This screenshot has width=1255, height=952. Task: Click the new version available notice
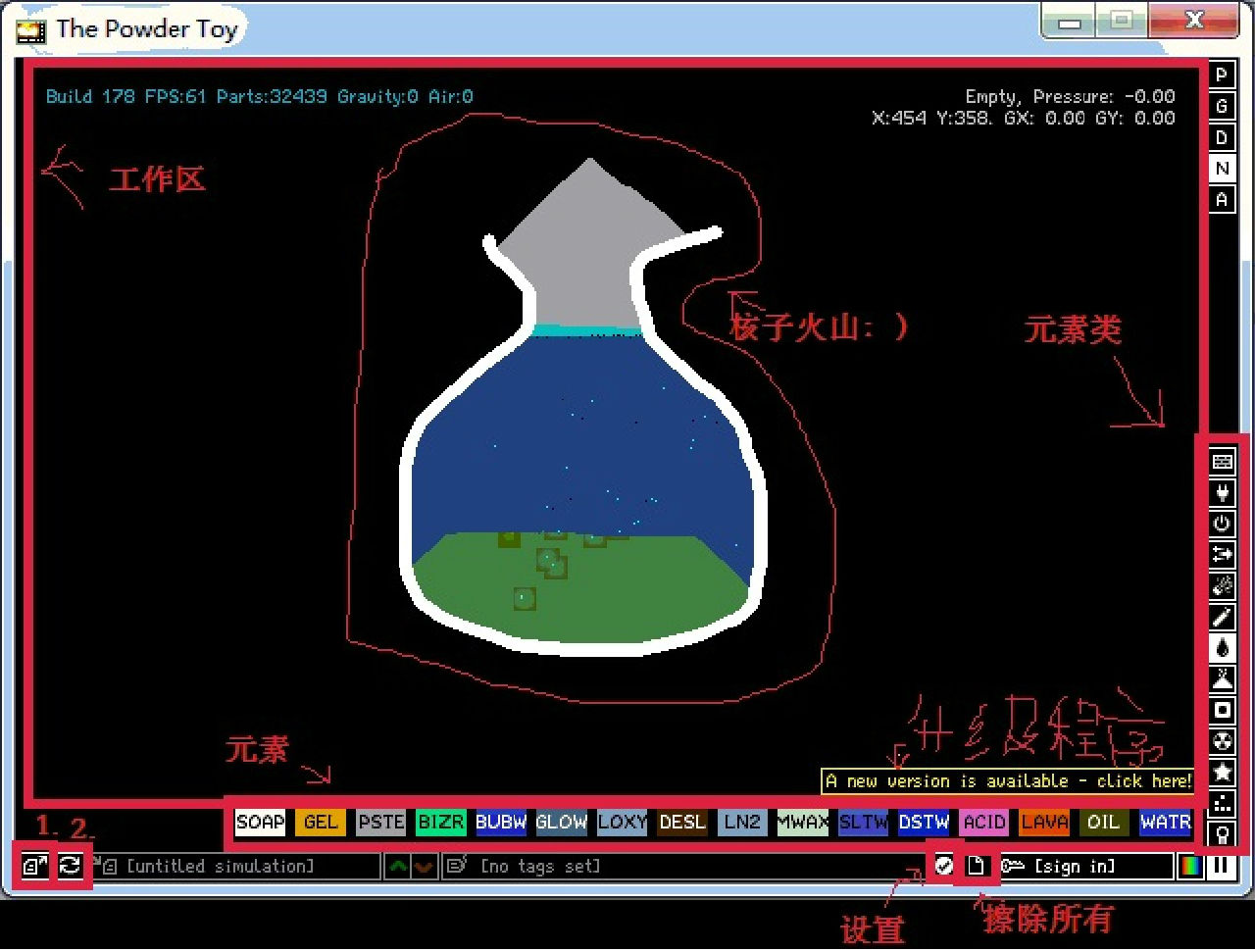point(1008,781)
